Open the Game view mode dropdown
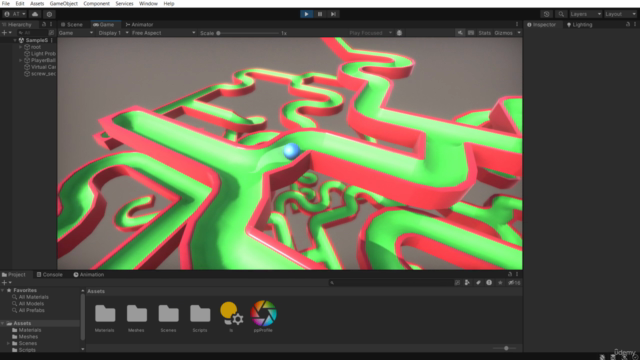This screenshot has height=360, width=640. pos(76,33)
